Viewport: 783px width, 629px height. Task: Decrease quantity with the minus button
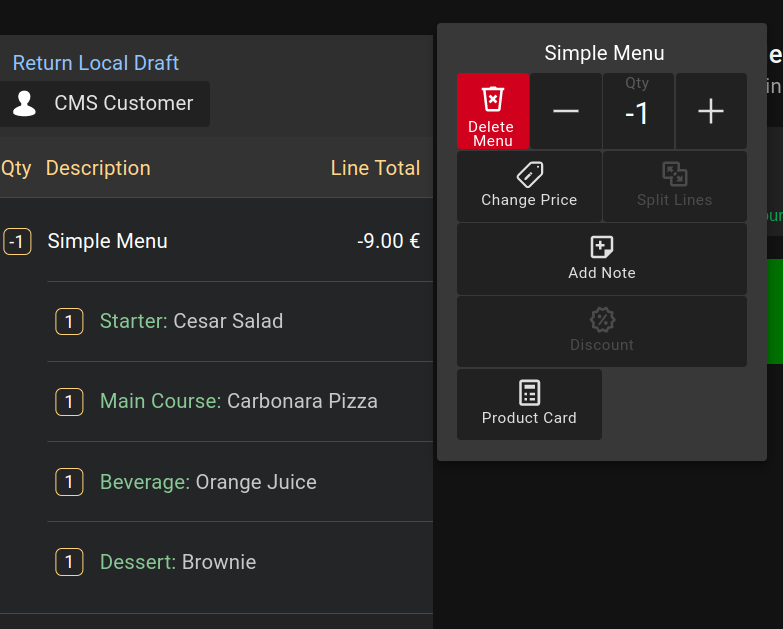pyautogui.click(x=566, y=111)
